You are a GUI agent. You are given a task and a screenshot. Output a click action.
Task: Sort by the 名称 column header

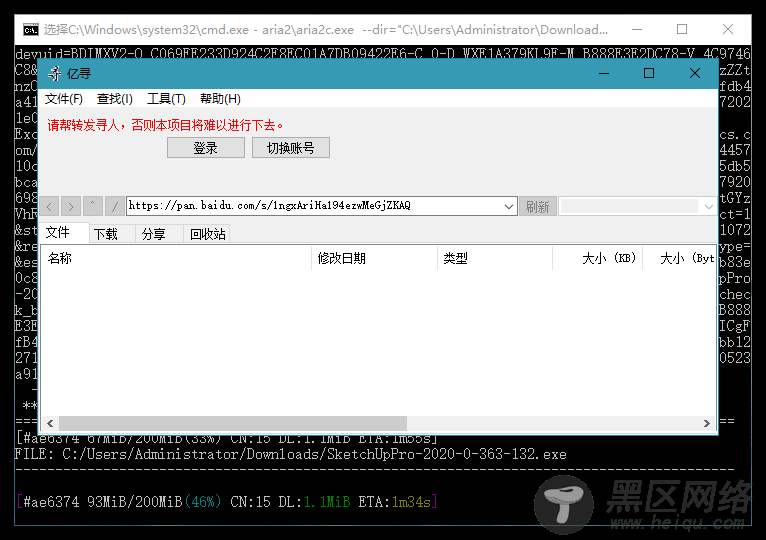176,258
